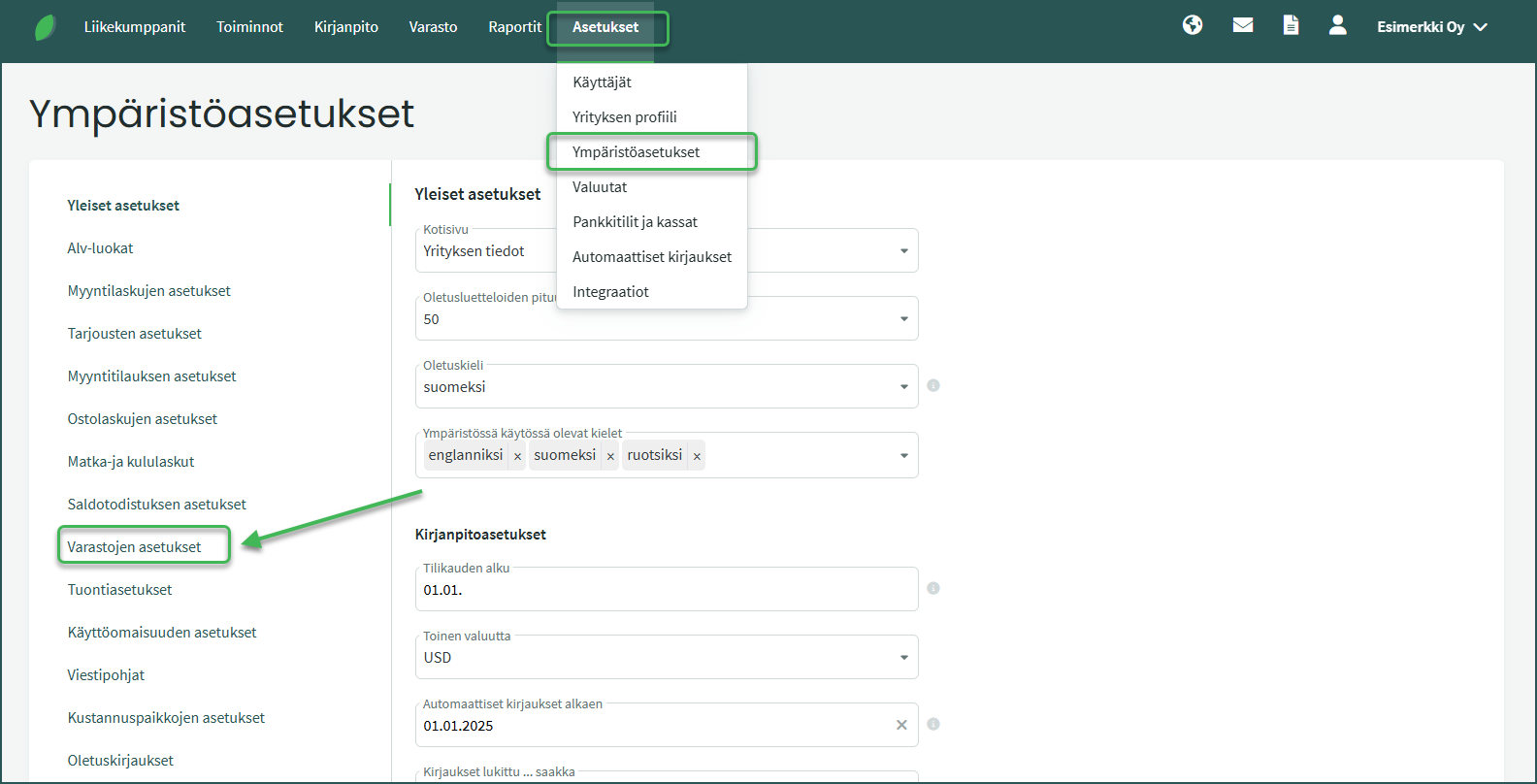Open the envelope messages icon

coord(1243,25)
